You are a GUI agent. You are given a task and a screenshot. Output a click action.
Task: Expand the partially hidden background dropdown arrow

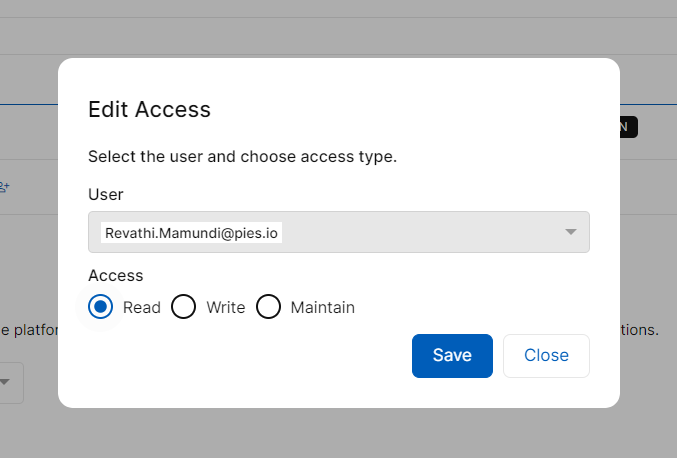point(5,382)
